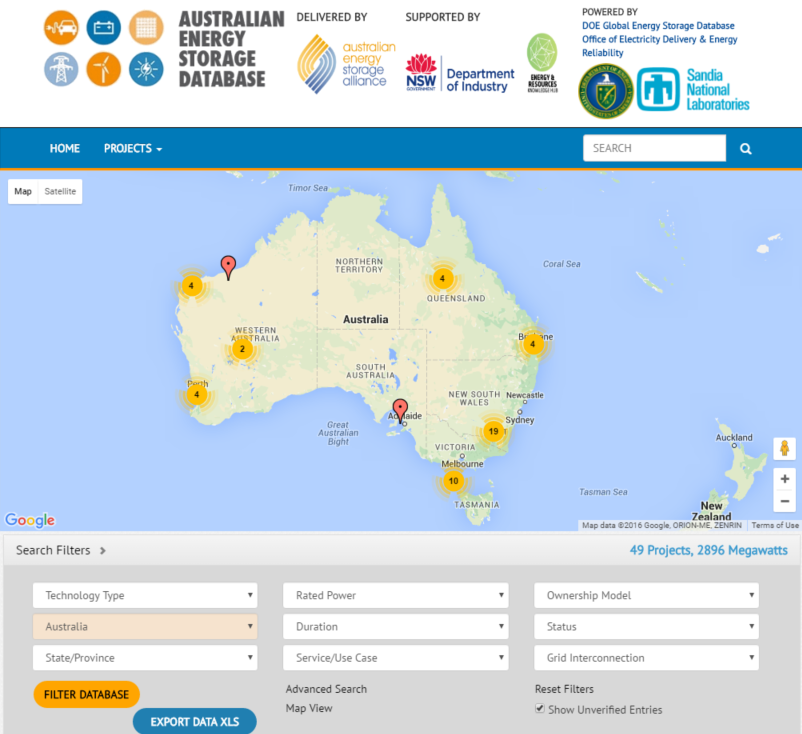Click the 49 Projects, 2896 Megawatts summary

pos(708,550)
